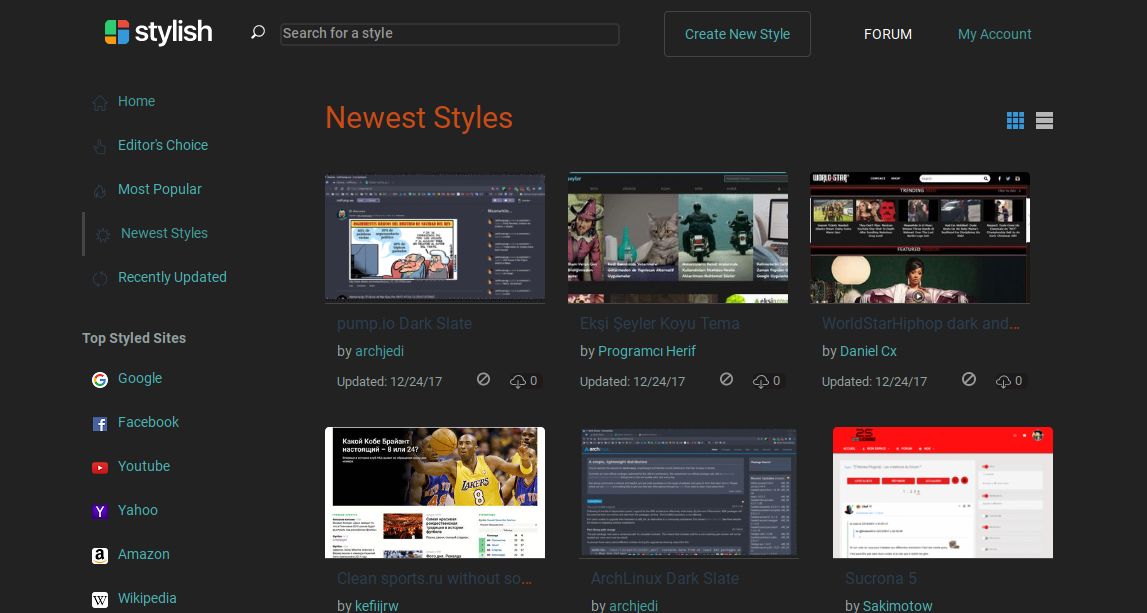Click the search magnifier icon
This screenshot has height=613, width=1147.
pyautogui.click(x=257, y=32)
